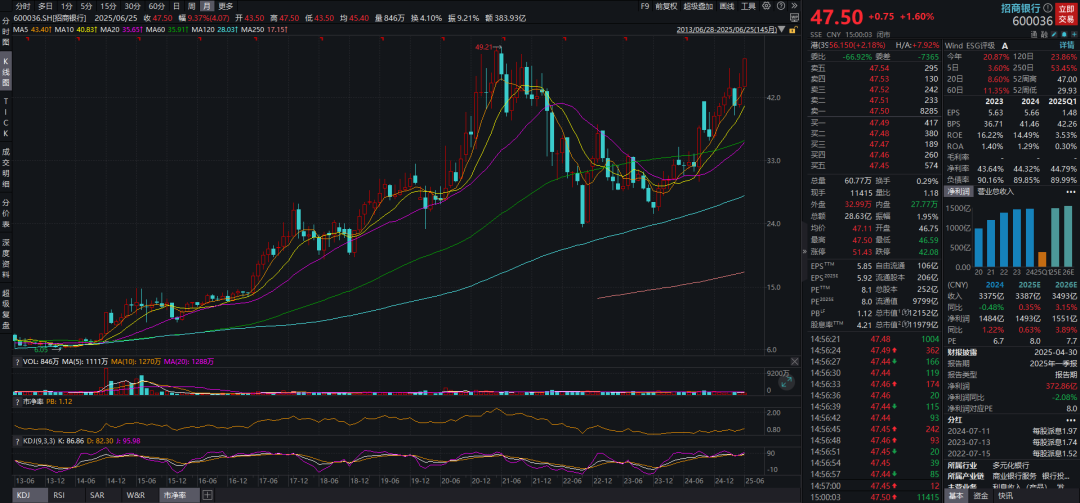1080x503 pixels.
Task: Open more options in 分红 section
Action: (x=1069, y=422)
